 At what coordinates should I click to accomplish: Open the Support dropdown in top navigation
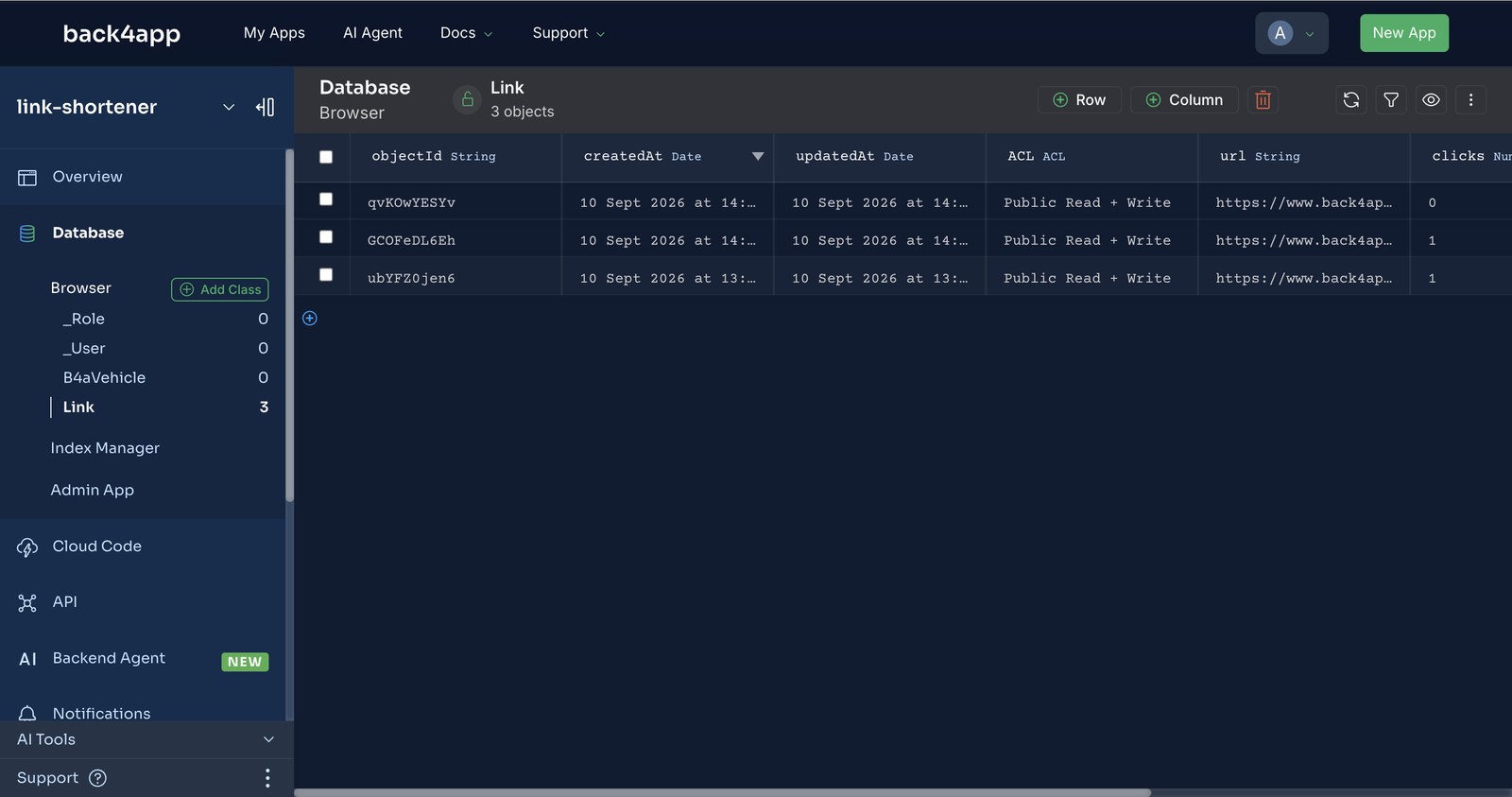(568, 33)
